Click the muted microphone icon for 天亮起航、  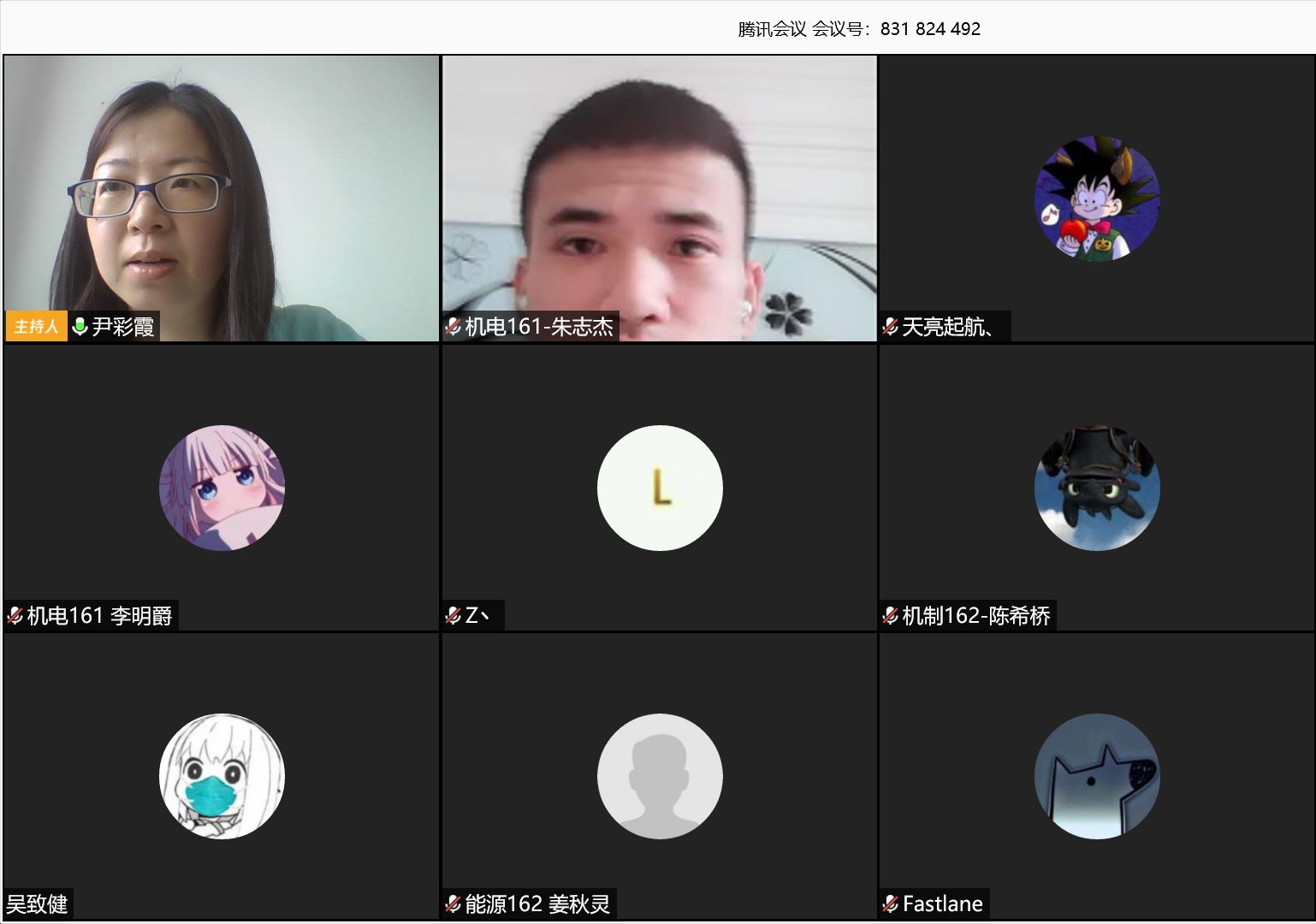[890, 326]
